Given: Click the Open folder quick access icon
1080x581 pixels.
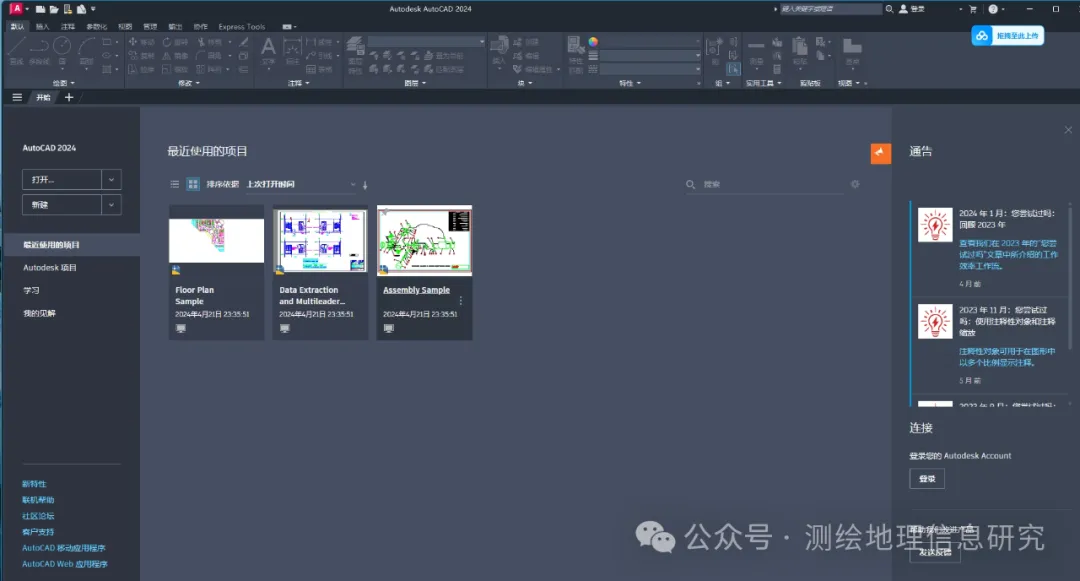Looking at the screenshot, I should pos(54,10).
